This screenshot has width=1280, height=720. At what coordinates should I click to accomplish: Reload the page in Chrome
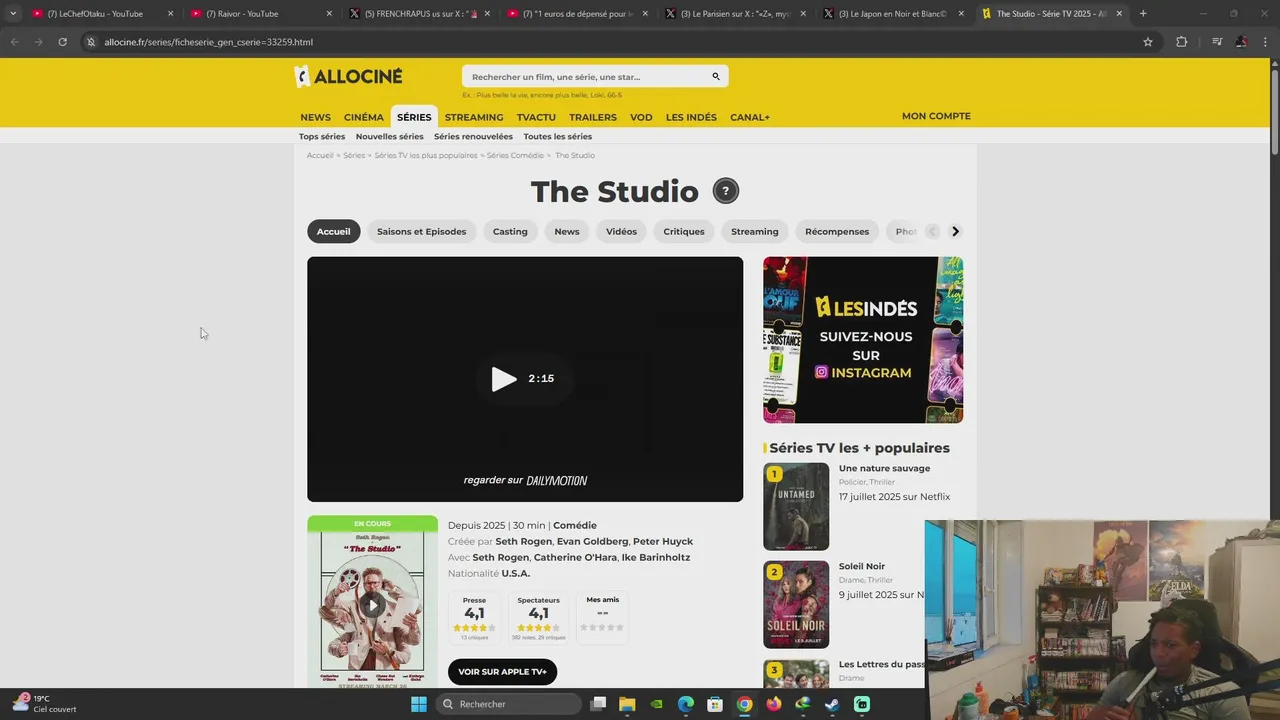pos(62,42)
